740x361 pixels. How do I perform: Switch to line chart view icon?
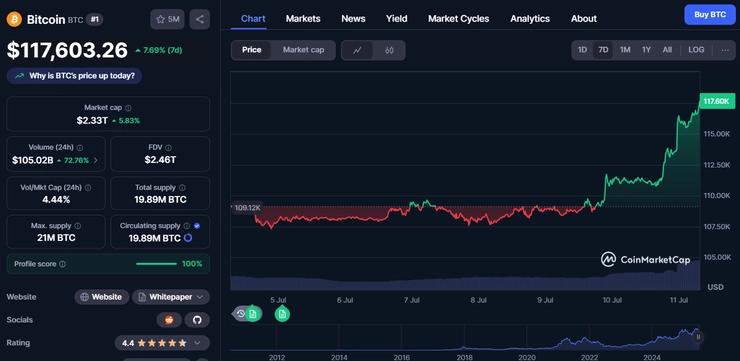click(357, 50)
